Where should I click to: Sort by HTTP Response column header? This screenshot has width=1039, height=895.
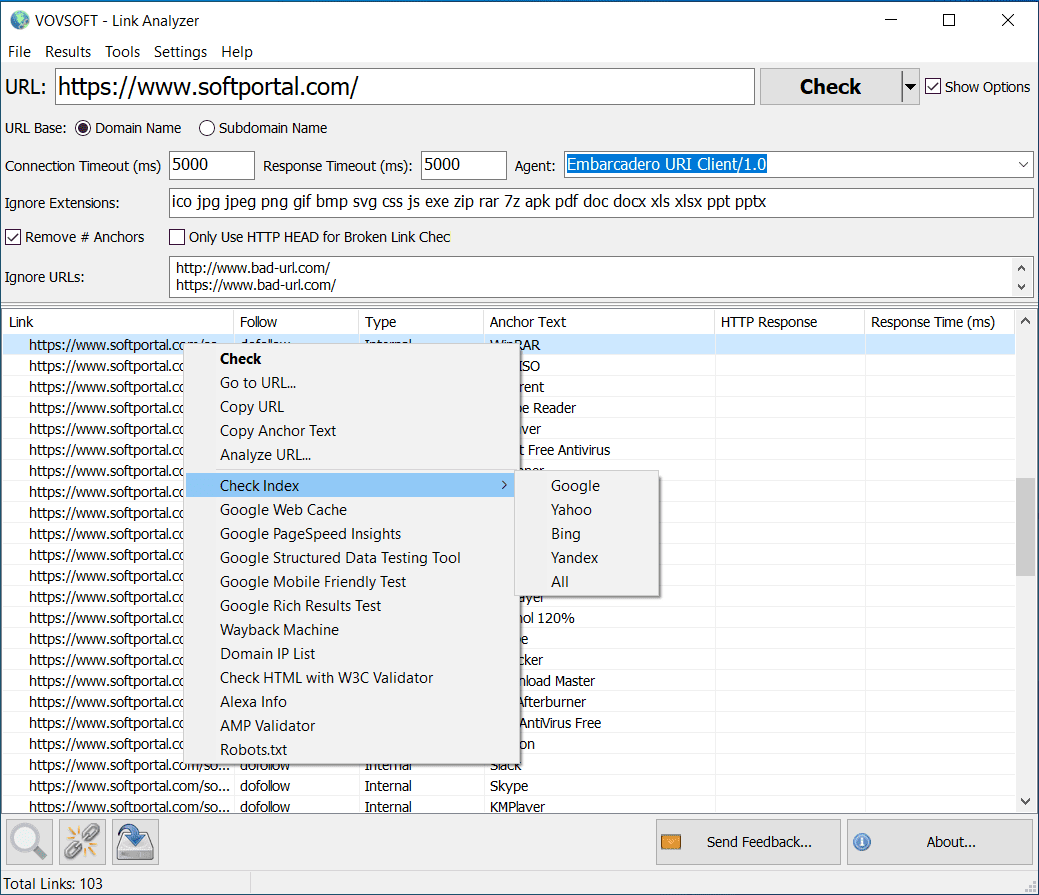coord(790,322)
